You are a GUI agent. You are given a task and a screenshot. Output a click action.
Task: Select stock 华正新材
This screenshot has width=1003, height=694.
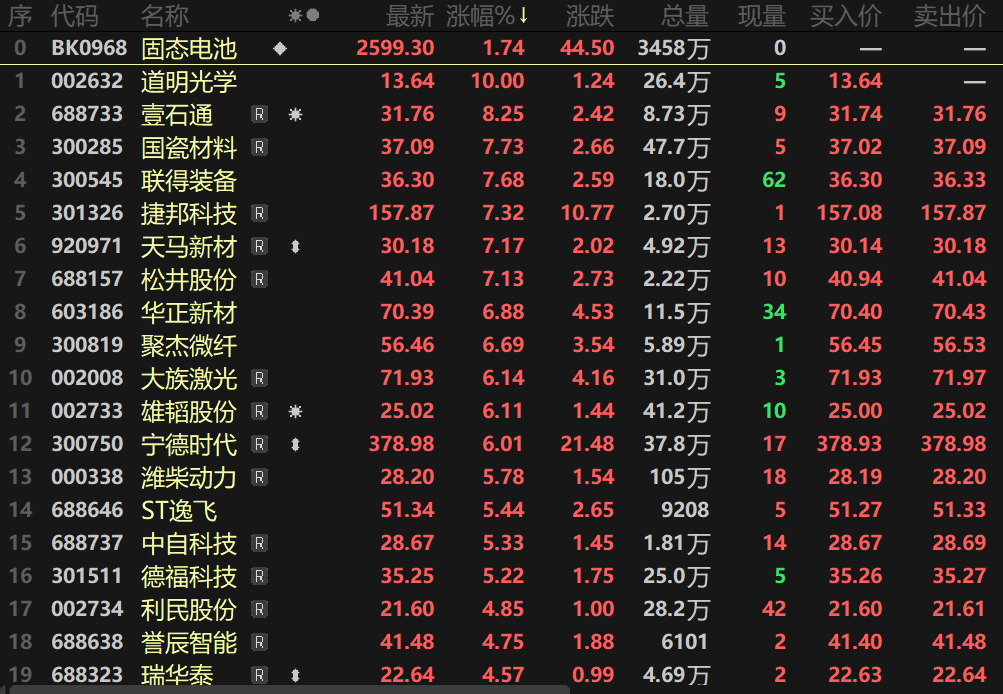pyautogui.click(x=189, y=312)
